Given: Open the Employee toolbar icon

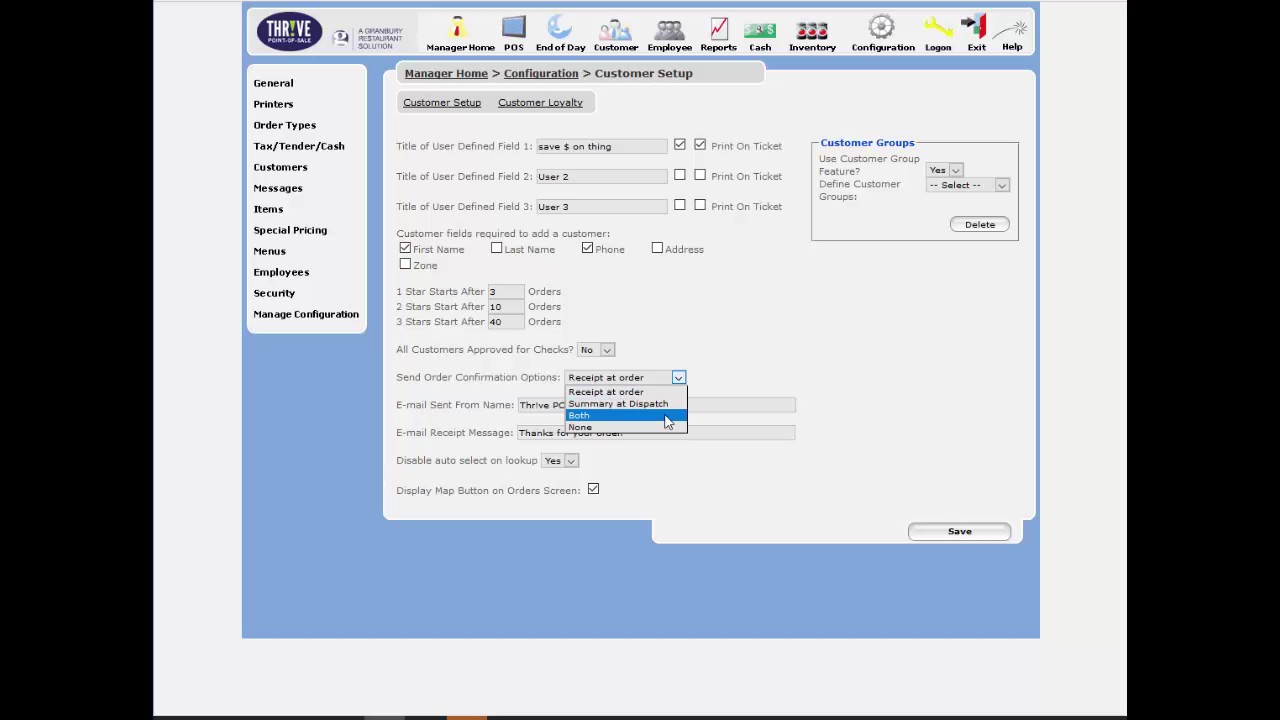Looking at the screenshot, I should 669,33.
